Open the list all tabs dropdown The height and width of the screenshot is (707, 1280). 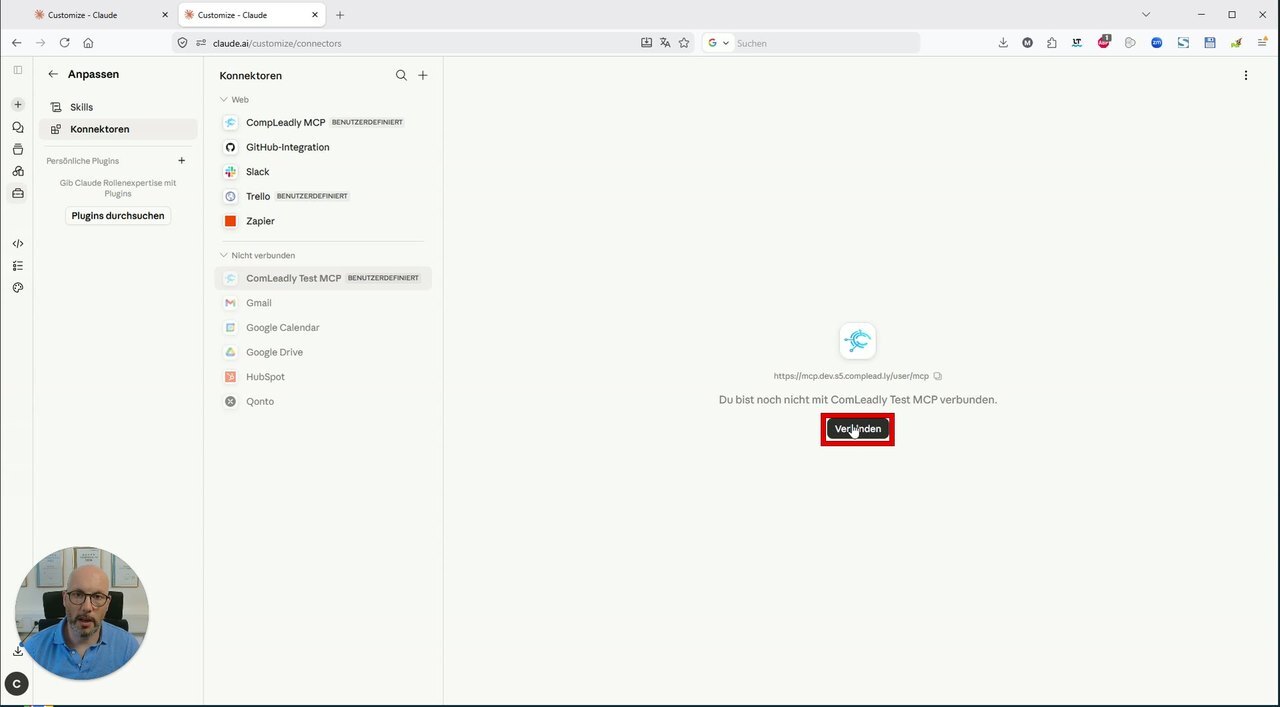click(1146, 15)
